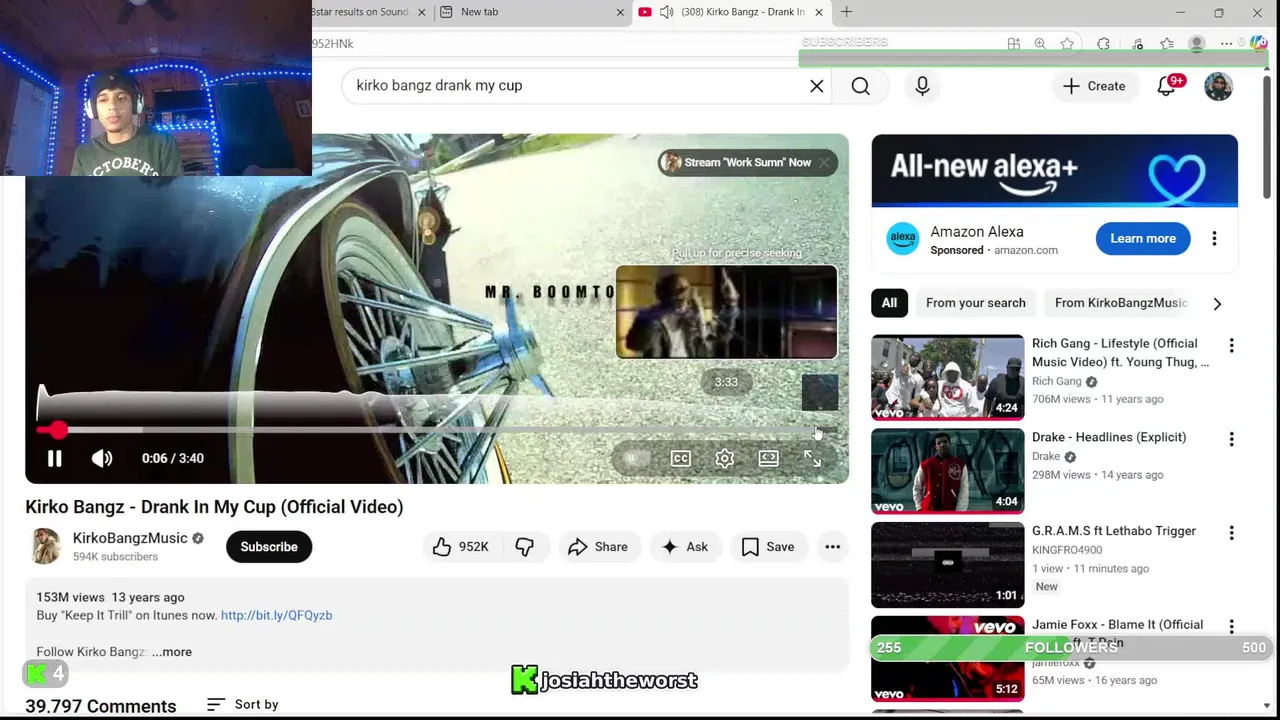Image resolution: width=1280 pixels, height=720 pixels.
Task: Open options for Rich Gang Lifestyle video
Action: click(x=1231, y=345)
